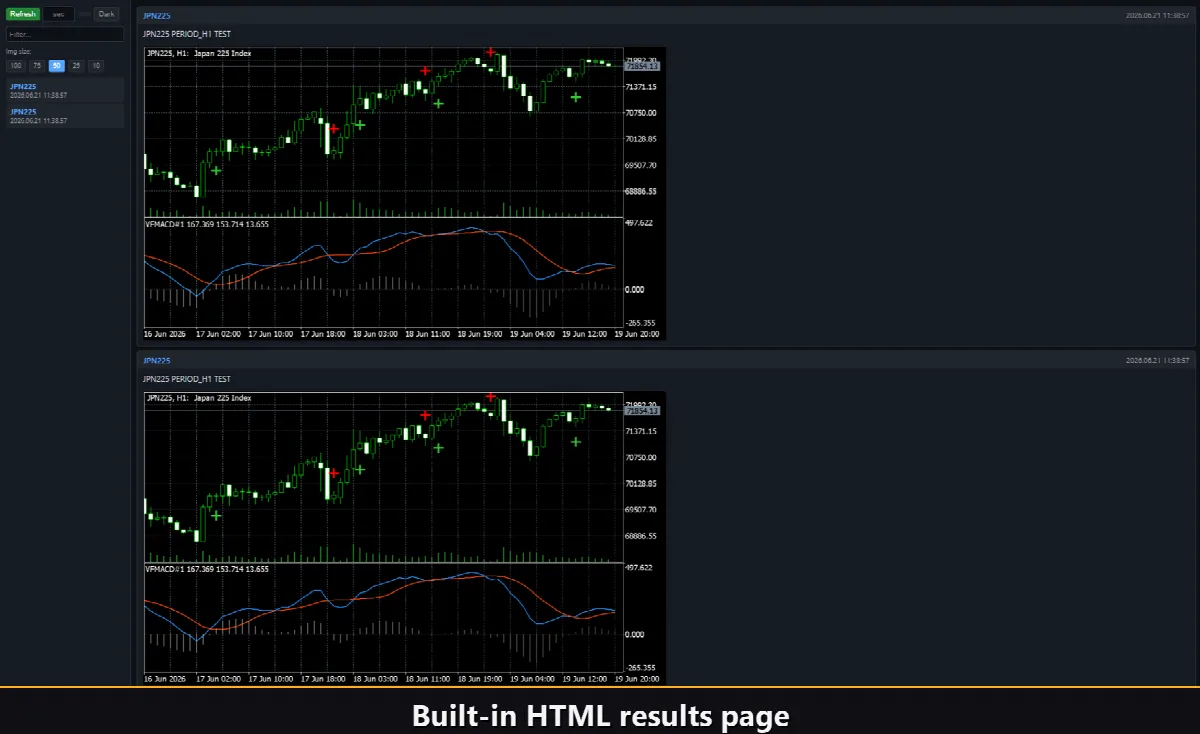Set image size to 75
Viewport: 1200px width, 734px height.
(37, 66)
